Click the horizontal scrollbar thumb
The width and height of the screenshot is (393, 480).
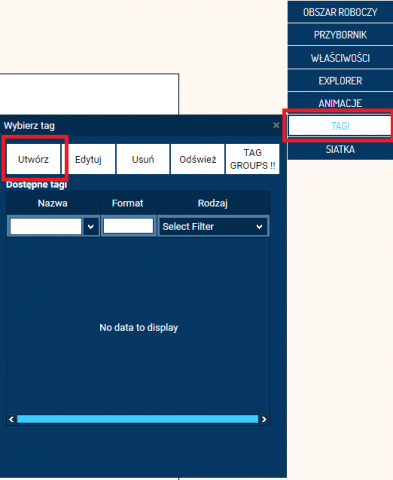138,419
